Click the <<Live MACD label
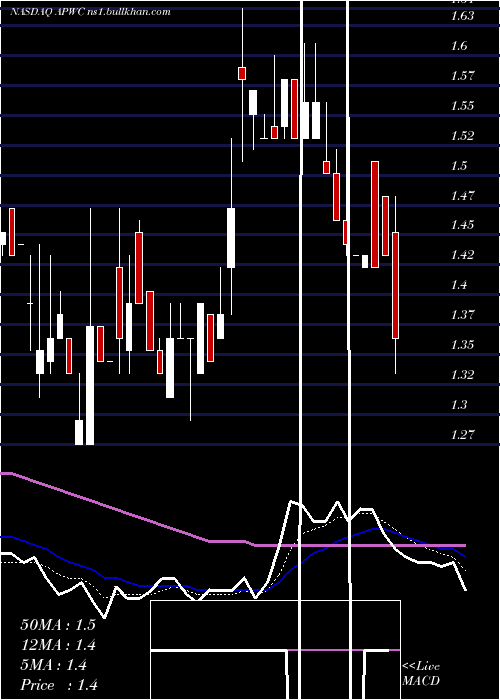Screen dimensions: 500x700 point(421,673)
